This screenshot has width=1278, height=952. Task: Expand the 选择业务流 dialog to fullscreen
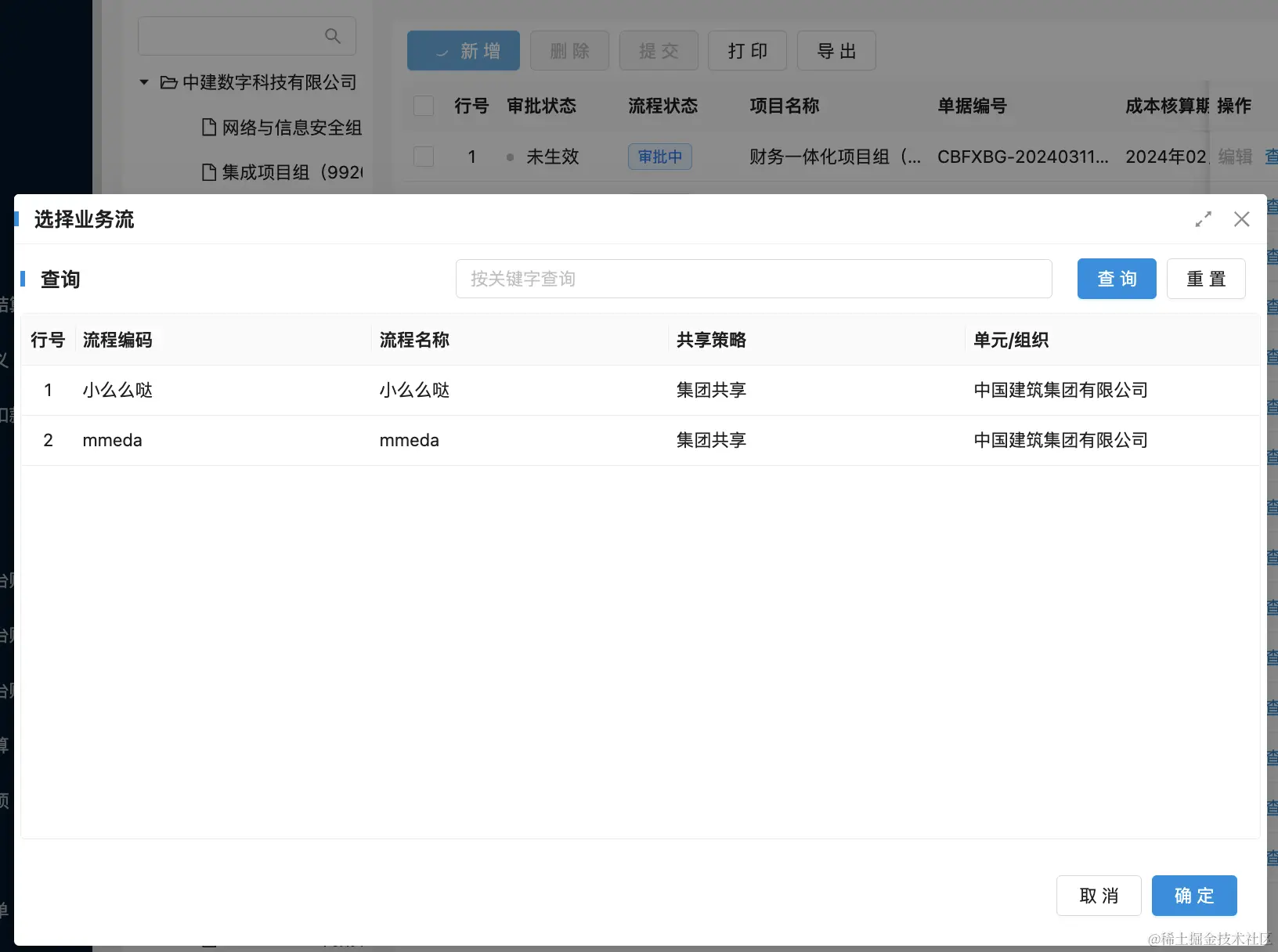click(x=1203, y=219)
